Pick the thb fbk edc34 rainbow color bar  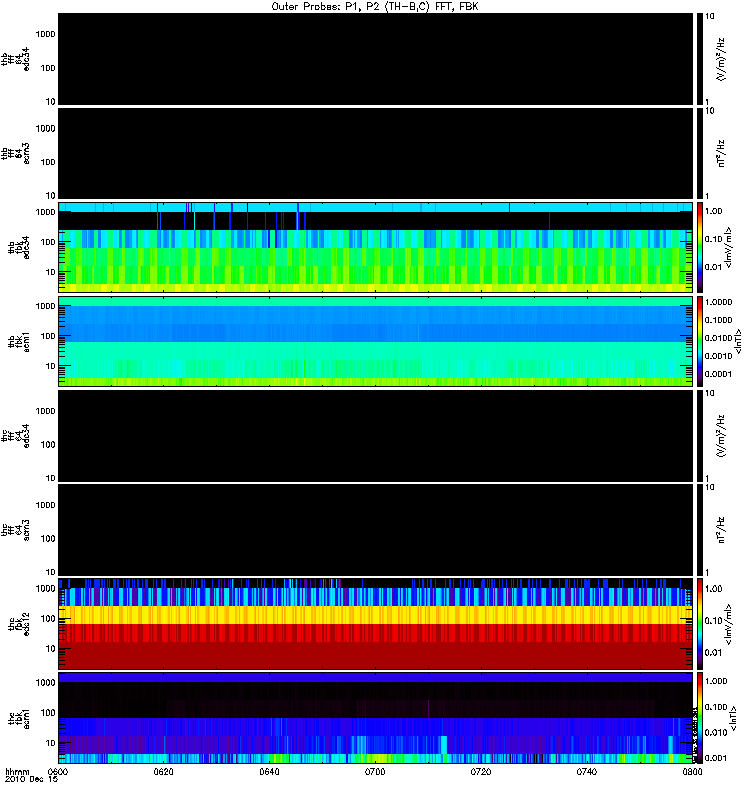699,247
